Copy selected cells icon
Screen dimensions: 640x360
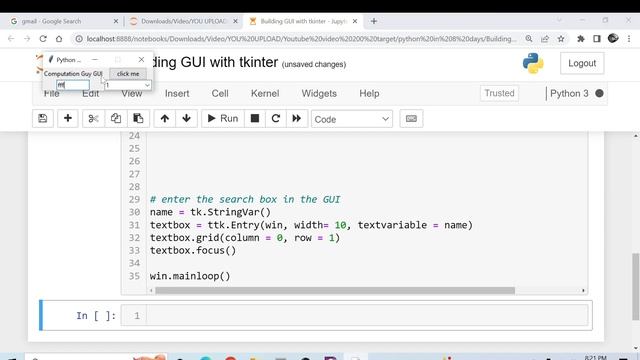116,118
